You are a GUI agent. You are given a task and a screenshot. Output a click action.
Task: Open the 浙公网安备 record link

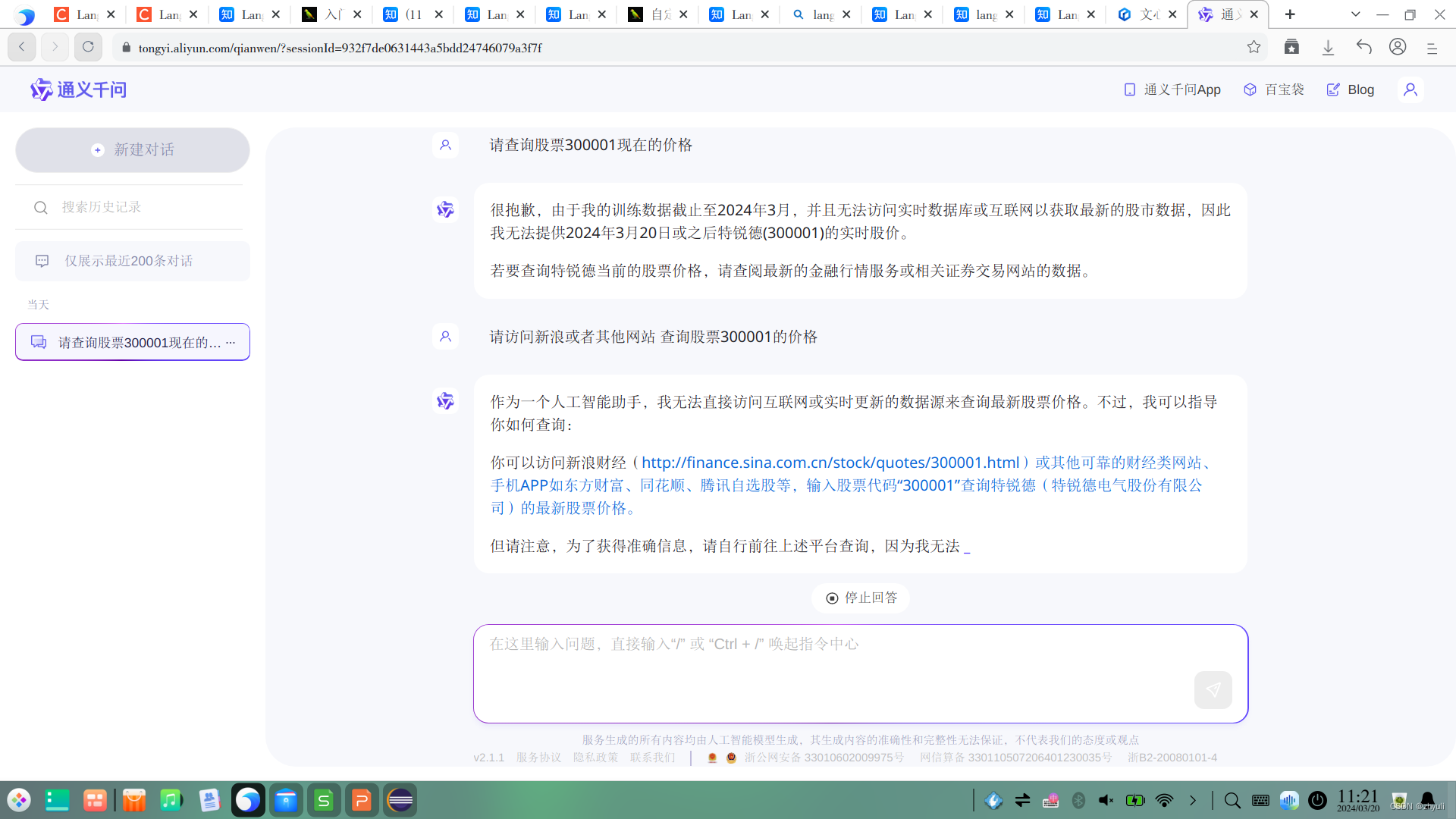[824, 758]
